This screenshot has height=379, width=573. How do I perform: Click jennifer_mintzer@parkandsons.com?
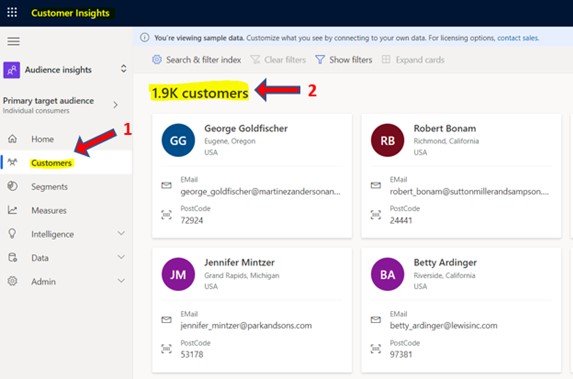(x=246, y=326)
